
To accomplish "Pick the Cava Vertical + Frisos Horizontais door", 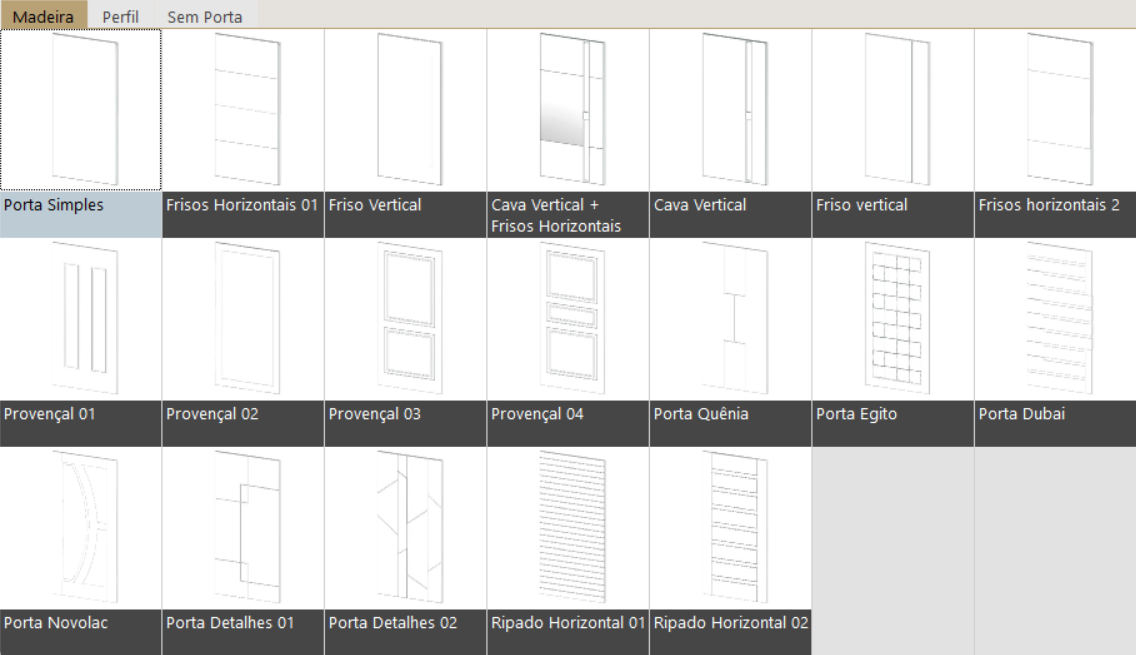I will (568, 109).
